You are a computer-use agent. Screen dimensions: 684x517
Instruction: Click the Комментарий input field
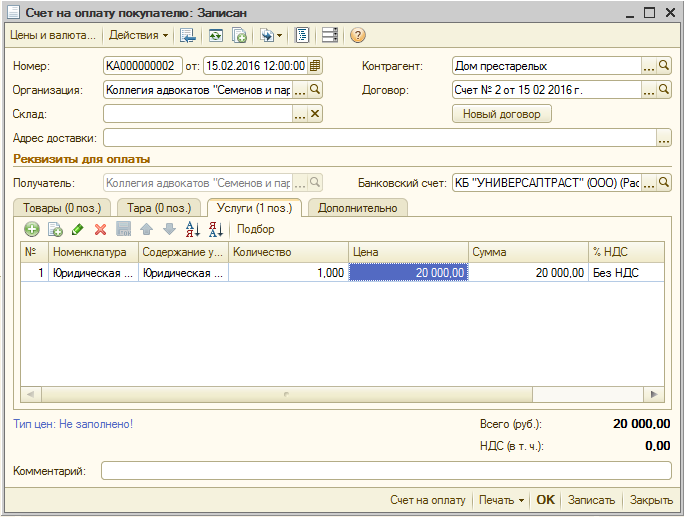[x=386, y=471]
